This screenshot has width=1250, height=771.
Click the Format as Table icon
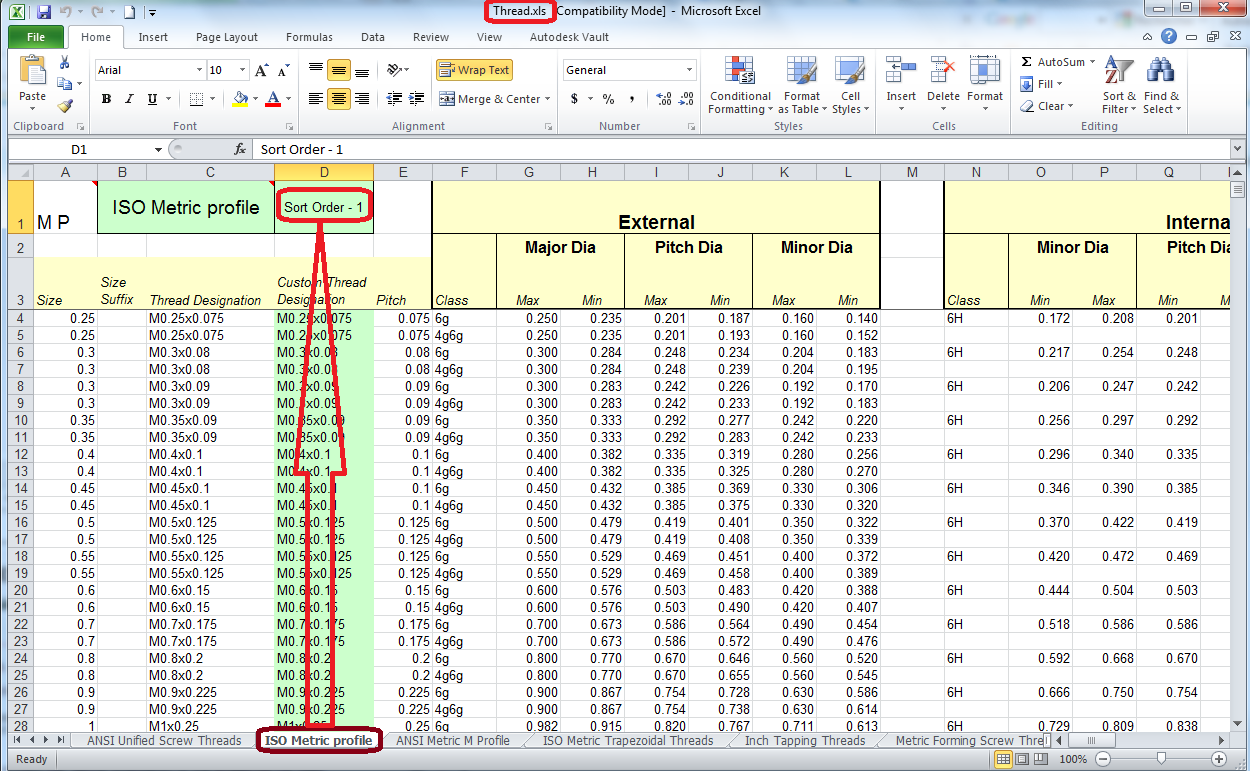[x=801, y=85]
